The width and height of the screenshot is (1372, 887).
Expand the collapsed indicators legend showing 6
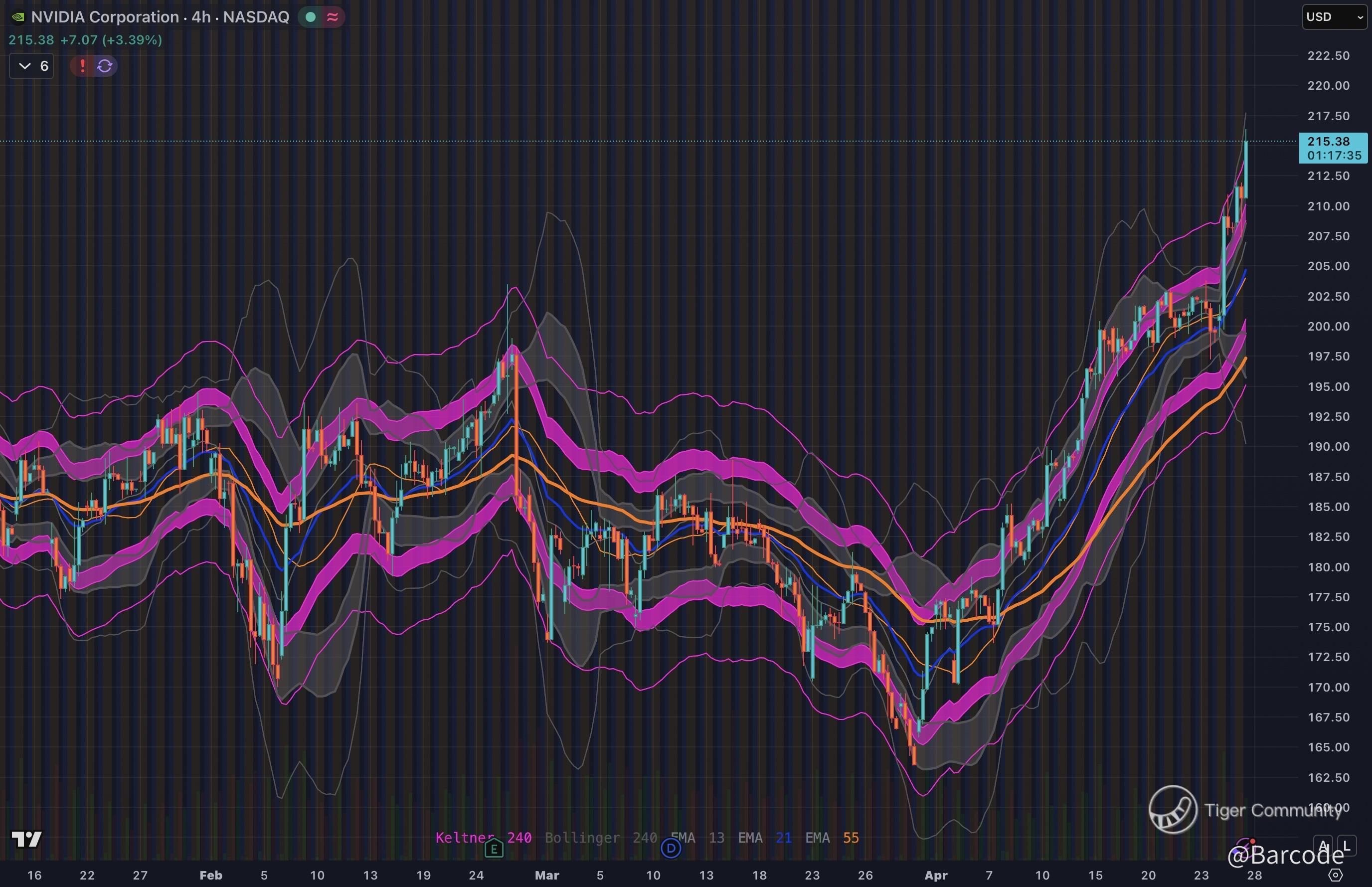tap(32, 66)
